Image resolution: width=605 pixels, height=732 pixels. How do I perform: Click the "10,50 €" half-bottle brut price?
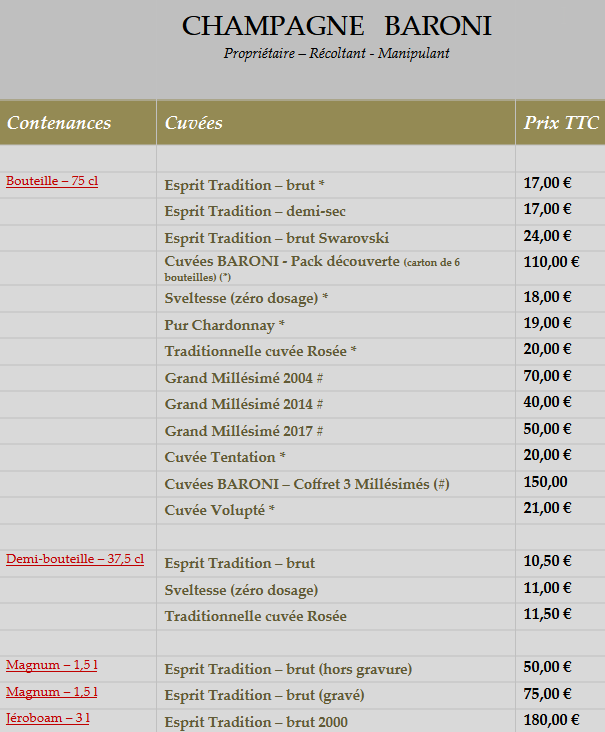pos(547,561)
